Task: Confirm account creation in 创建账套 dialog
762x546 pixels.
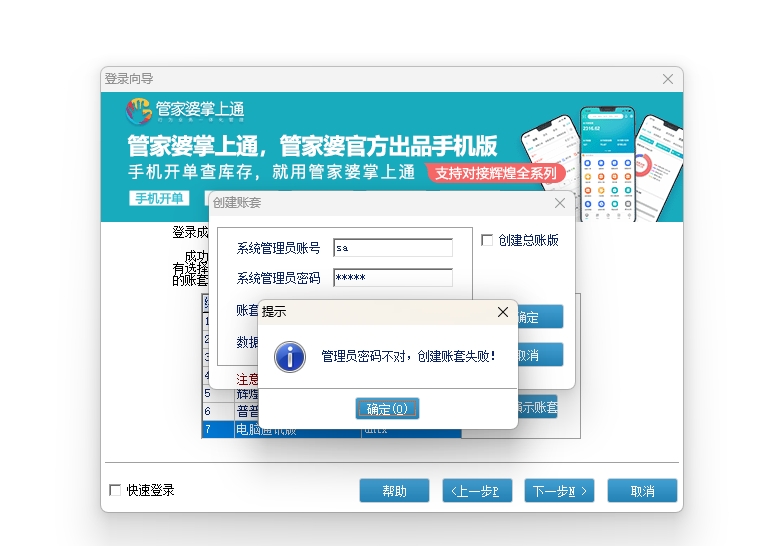Action: click(x=540, y=317)
